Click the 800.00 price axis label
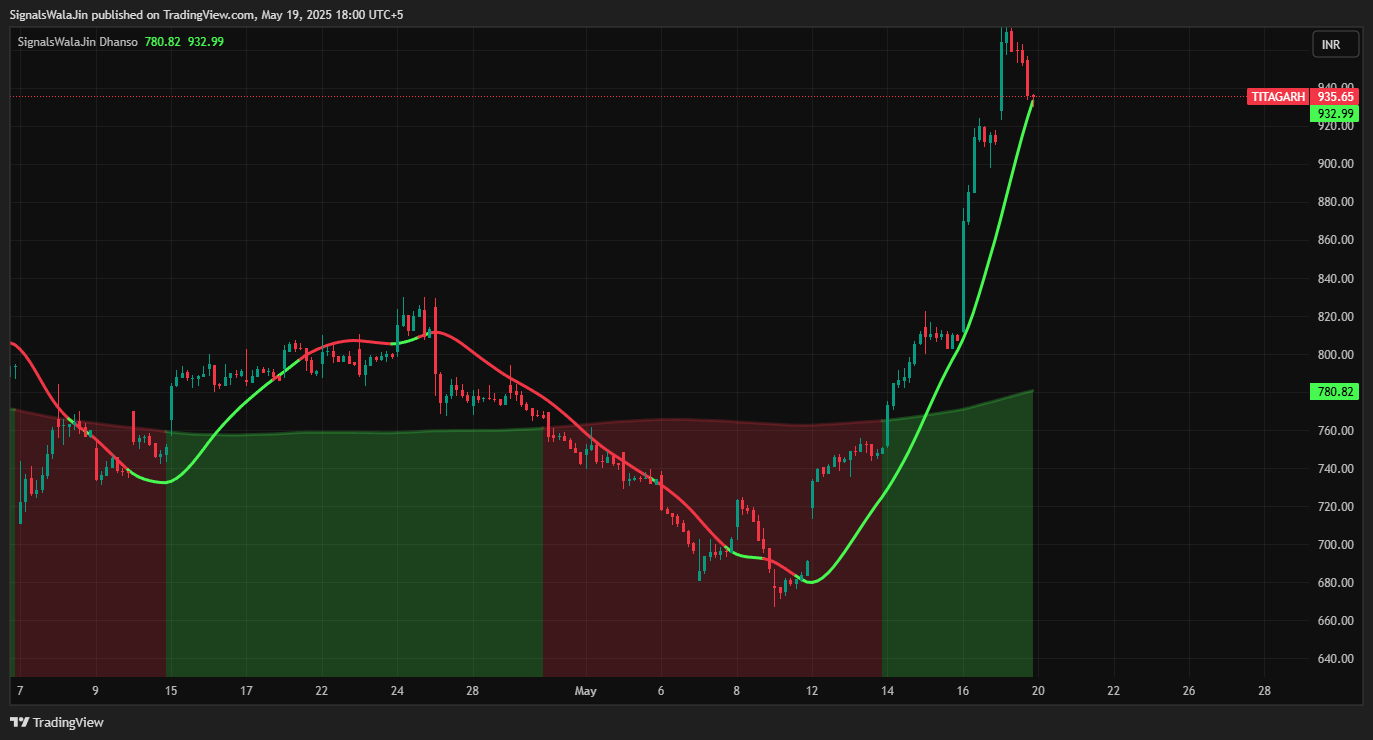This screenshot has width=1373, height=740. [1335, 355]
